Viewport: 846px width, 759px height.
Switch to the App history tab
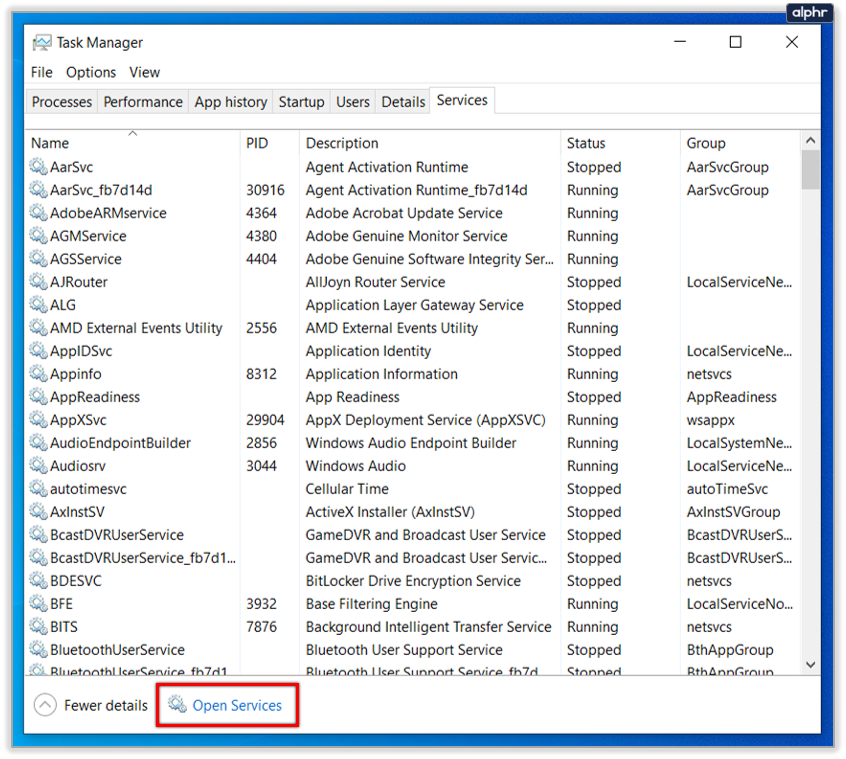(231, 101)
